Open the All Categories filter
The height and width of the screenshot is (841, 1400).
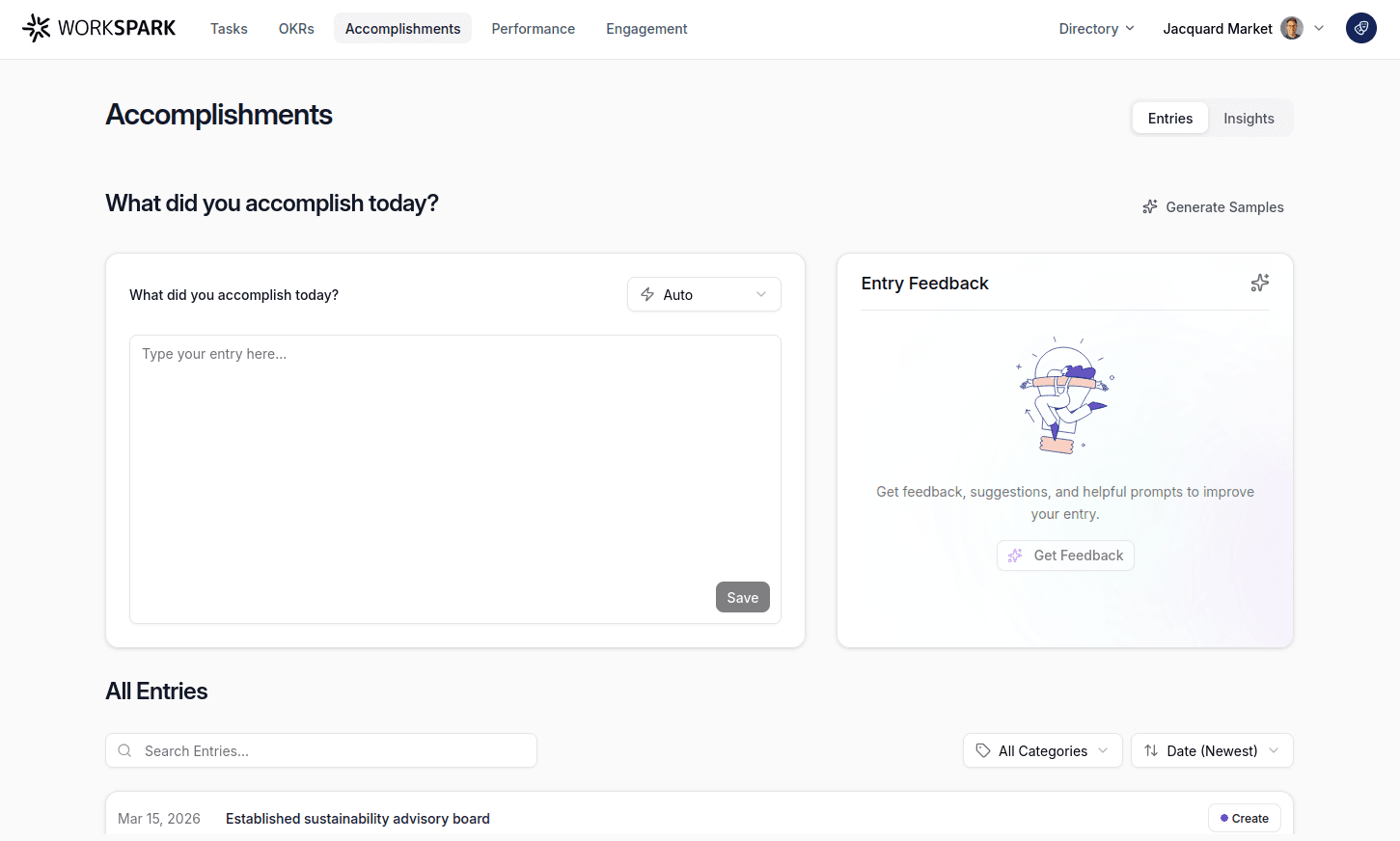pyautogui.click(x=1042, y=750)
